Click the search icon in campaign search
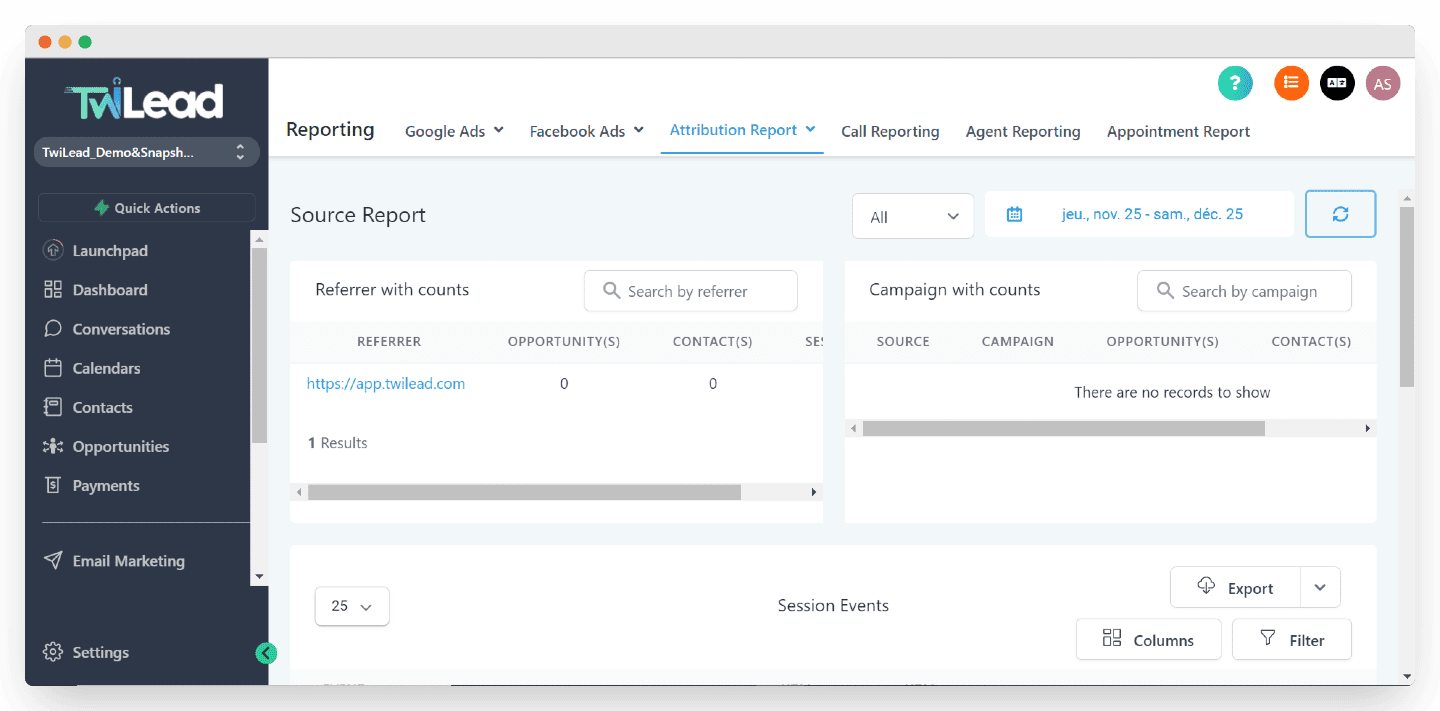This screenshot has width=1440, height=711. (1165, 290)
